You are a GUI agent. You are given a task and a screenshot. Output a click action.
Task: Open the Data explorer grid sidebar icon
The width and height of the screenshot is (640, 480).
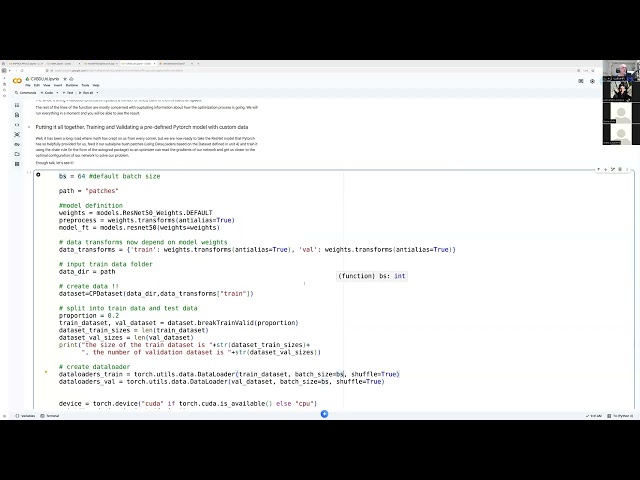(x=17, y=164)
